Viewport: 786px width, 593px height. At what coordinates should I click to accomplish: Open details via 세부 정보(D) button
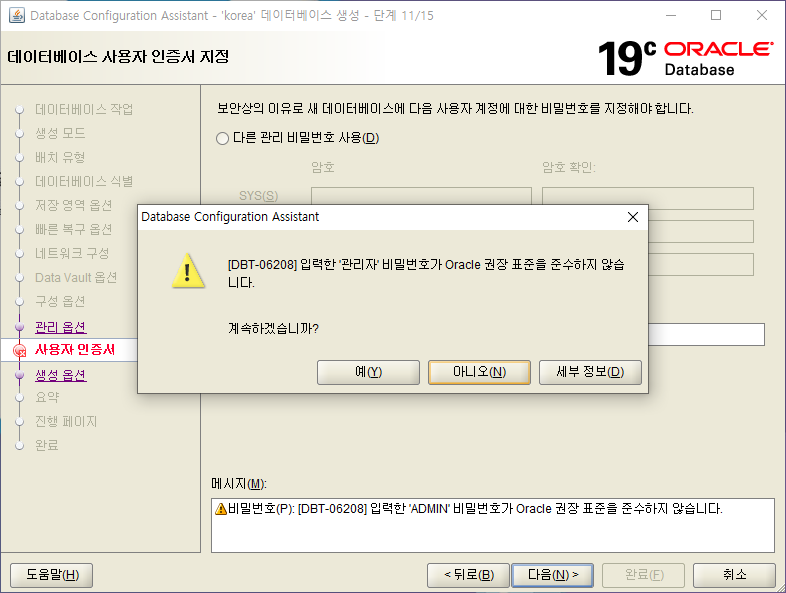(x=590, y=372)
